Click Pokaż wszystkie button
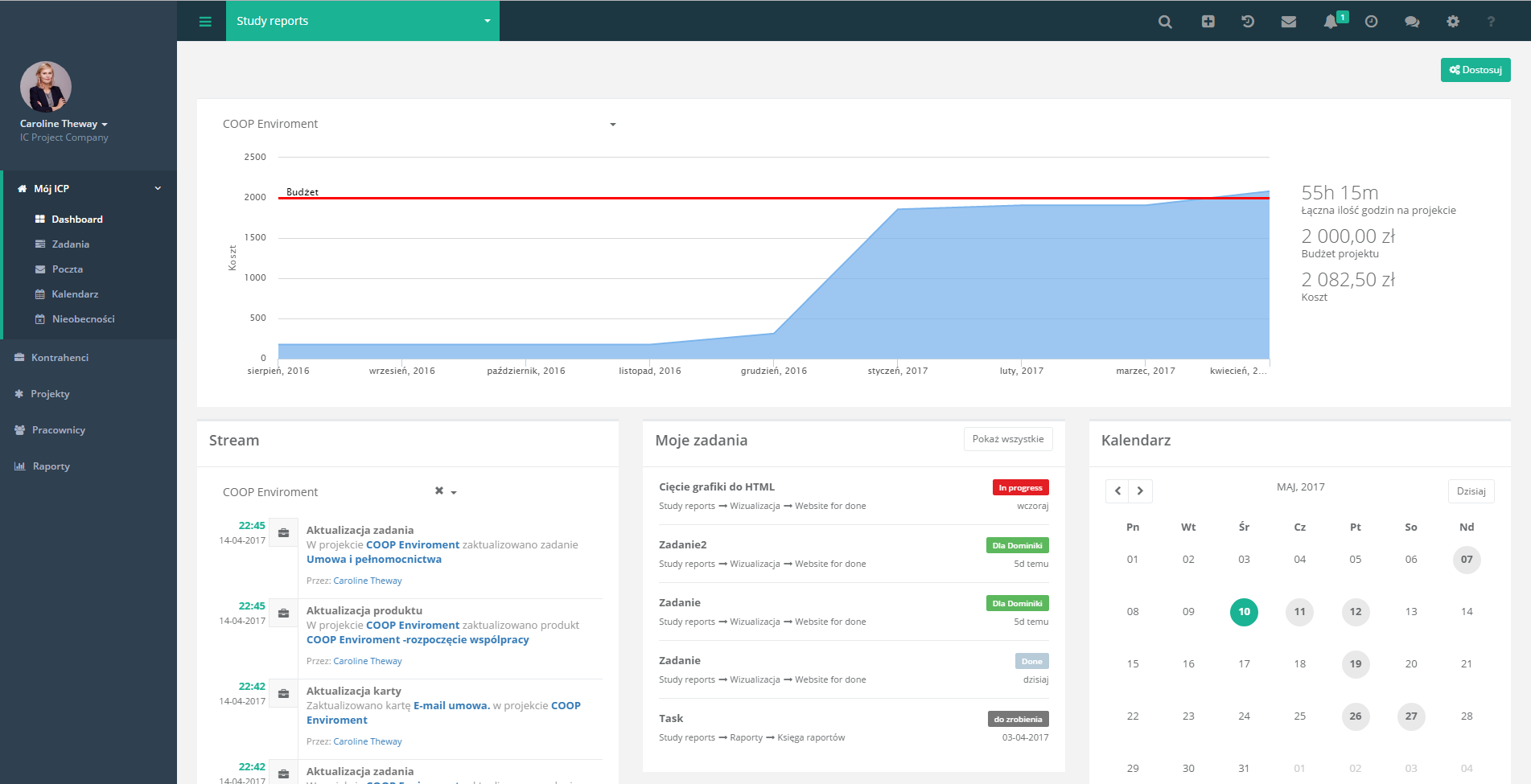This screenshot has height=784, width=1531. click(1007, 439)
